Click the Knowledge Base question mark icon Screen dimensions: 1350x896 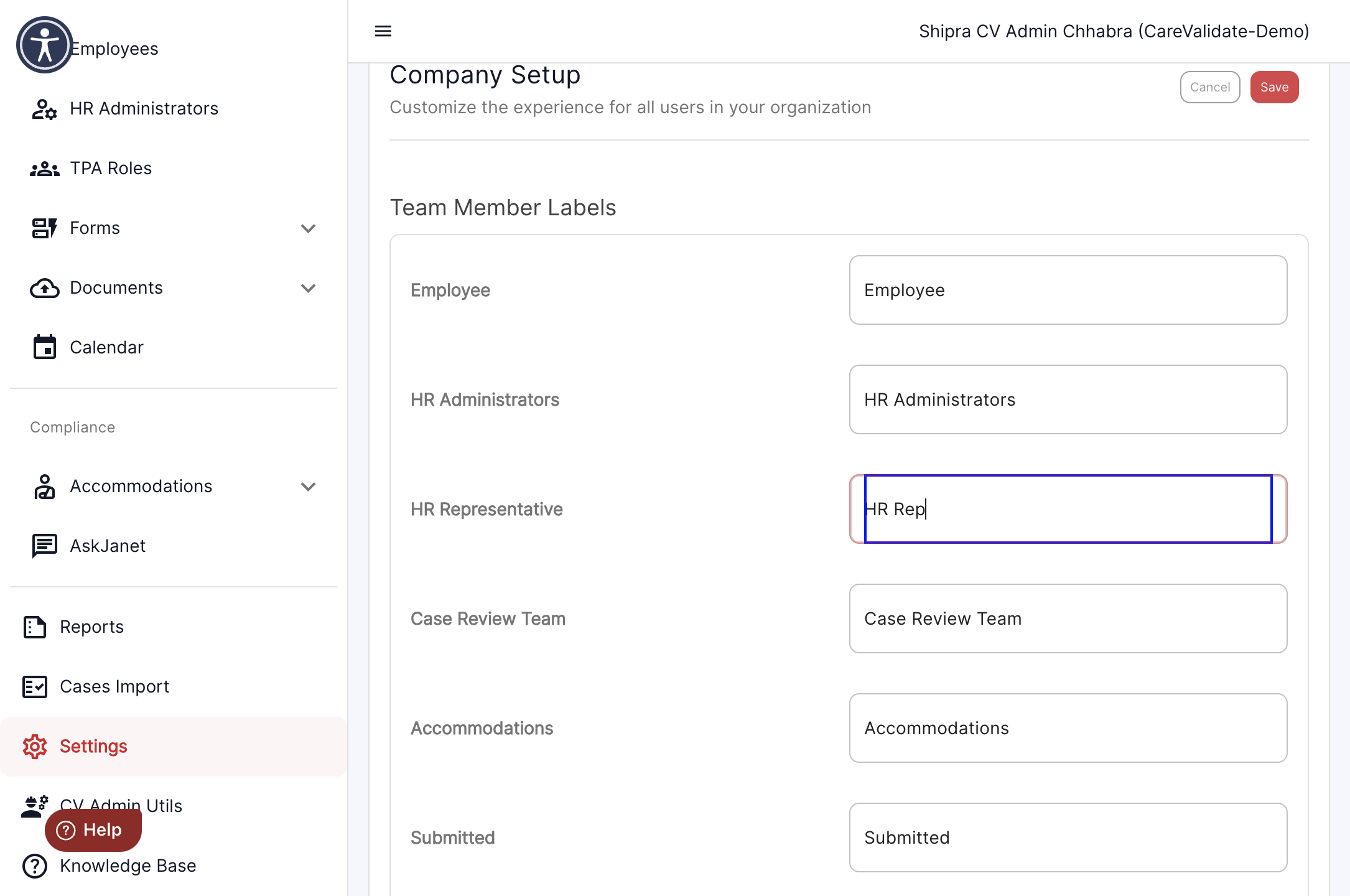coord(34,866)
